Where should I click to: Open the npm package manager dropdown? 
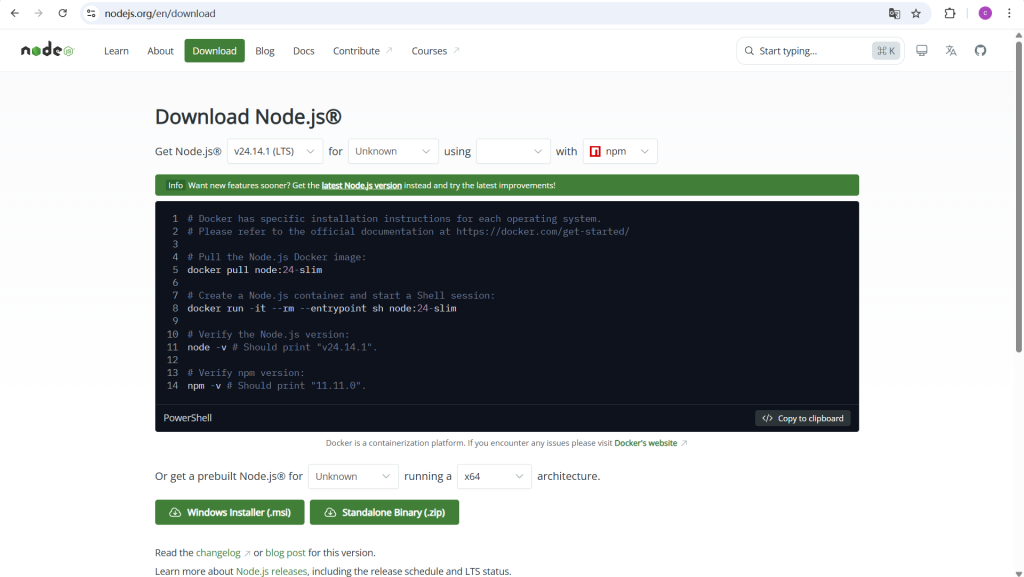click(x=620, y=151)
